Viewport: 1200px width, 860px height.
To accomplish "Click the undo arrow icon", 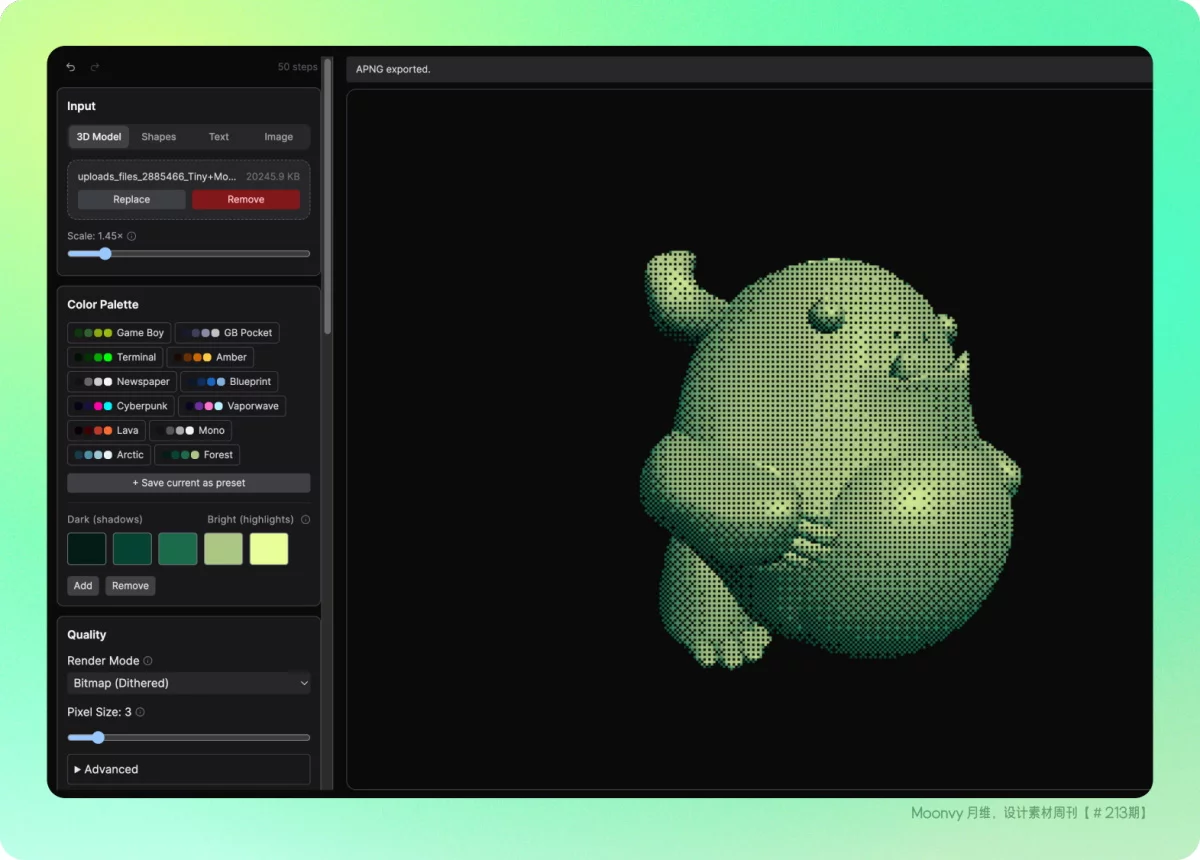I will 71,67.
